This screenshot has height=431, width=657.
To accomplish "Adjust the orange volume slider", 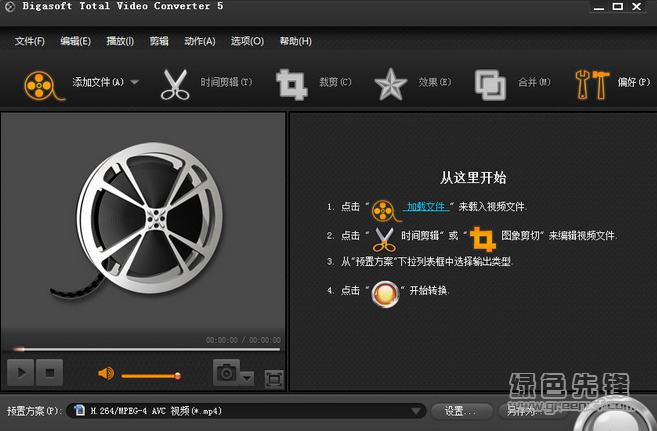I will pos(150,376).
